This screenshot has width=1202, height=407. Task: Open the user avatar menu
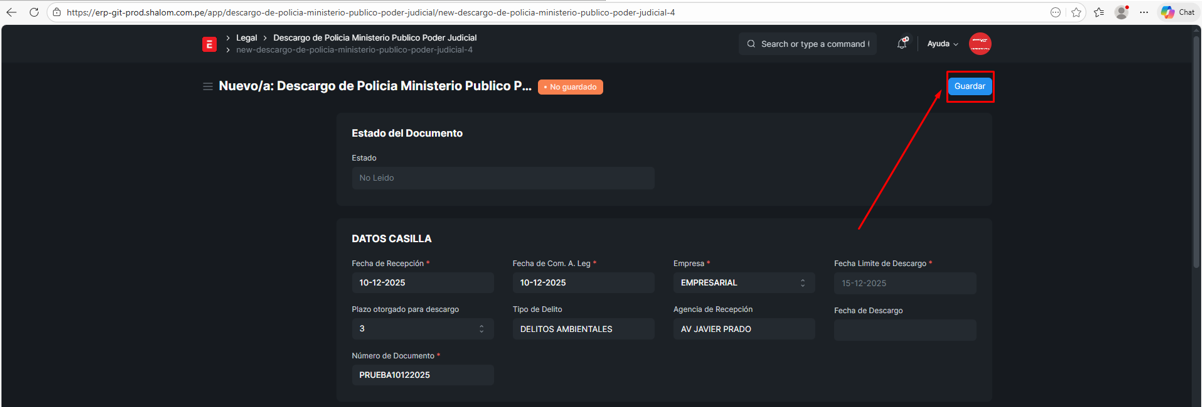point(980,44)
